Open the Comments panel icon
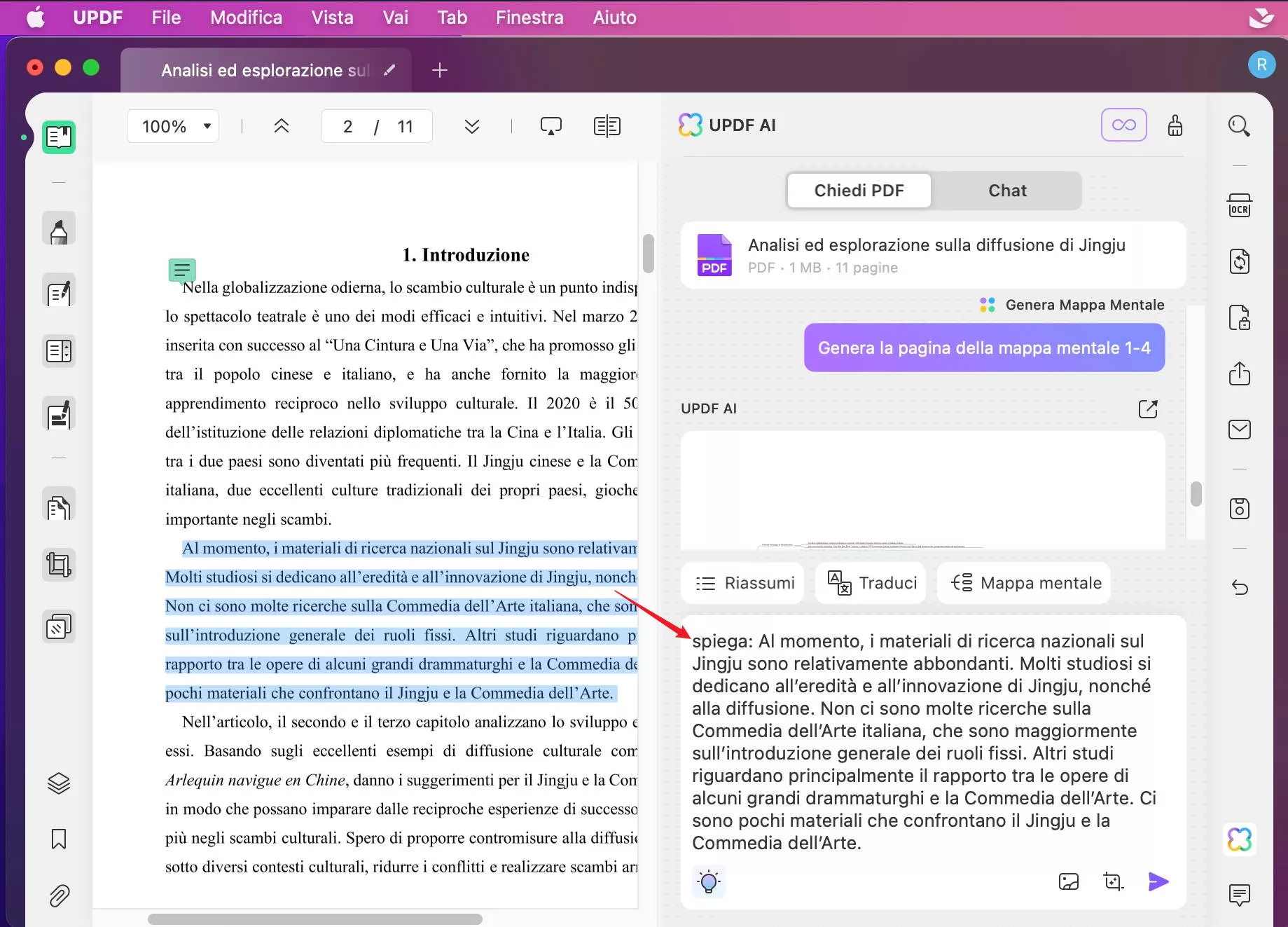The width and height of the screenshot is (1288, 927). (x=1239, y=895)
